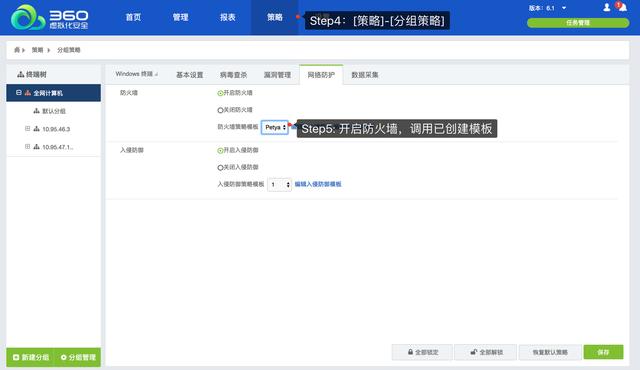This screenshot has width=640, height=370.
Task: Click the 全部锁定 button
Action: click(422, 352)
